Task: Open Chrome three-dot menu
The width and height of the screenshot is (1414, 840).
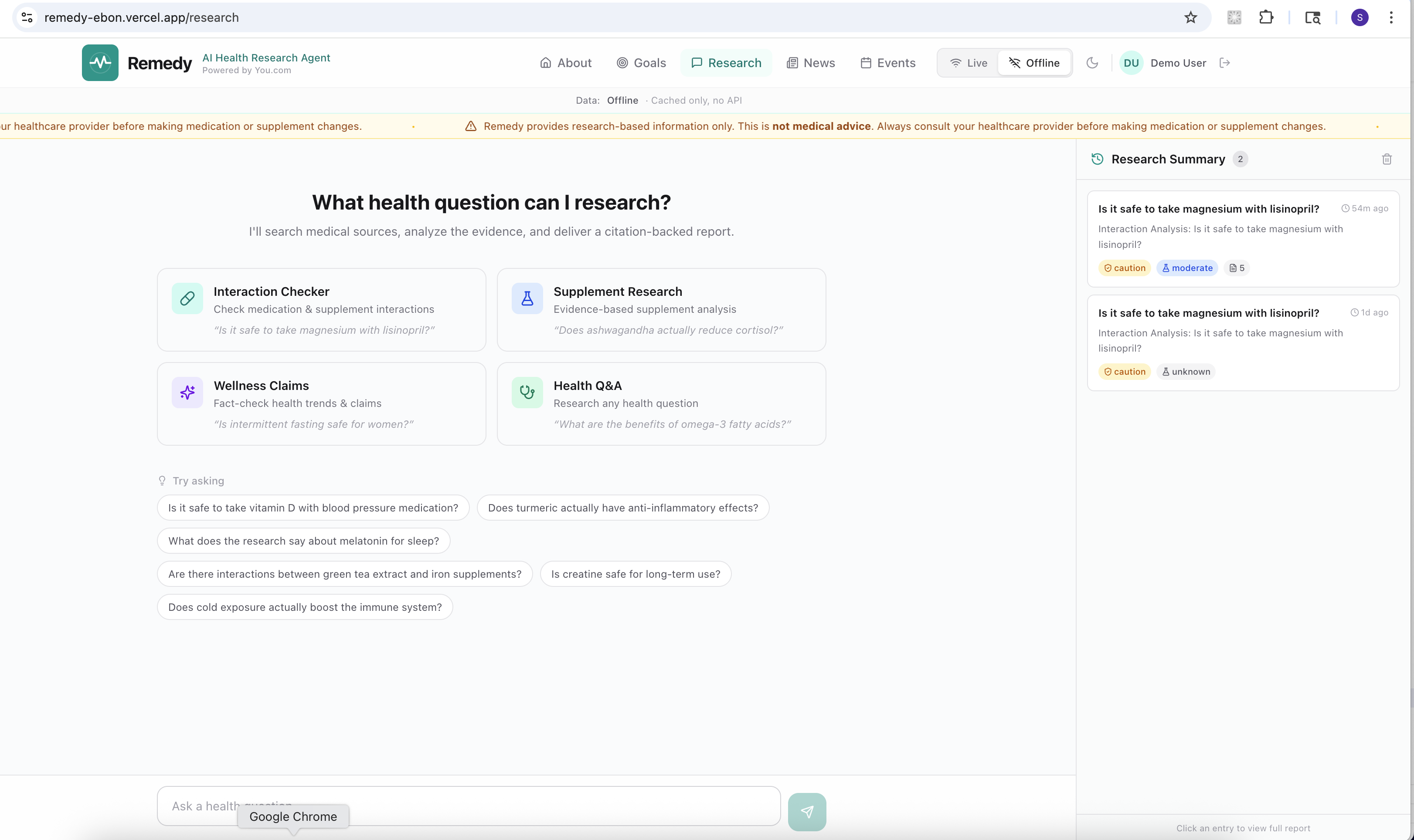Action: 1390,17
